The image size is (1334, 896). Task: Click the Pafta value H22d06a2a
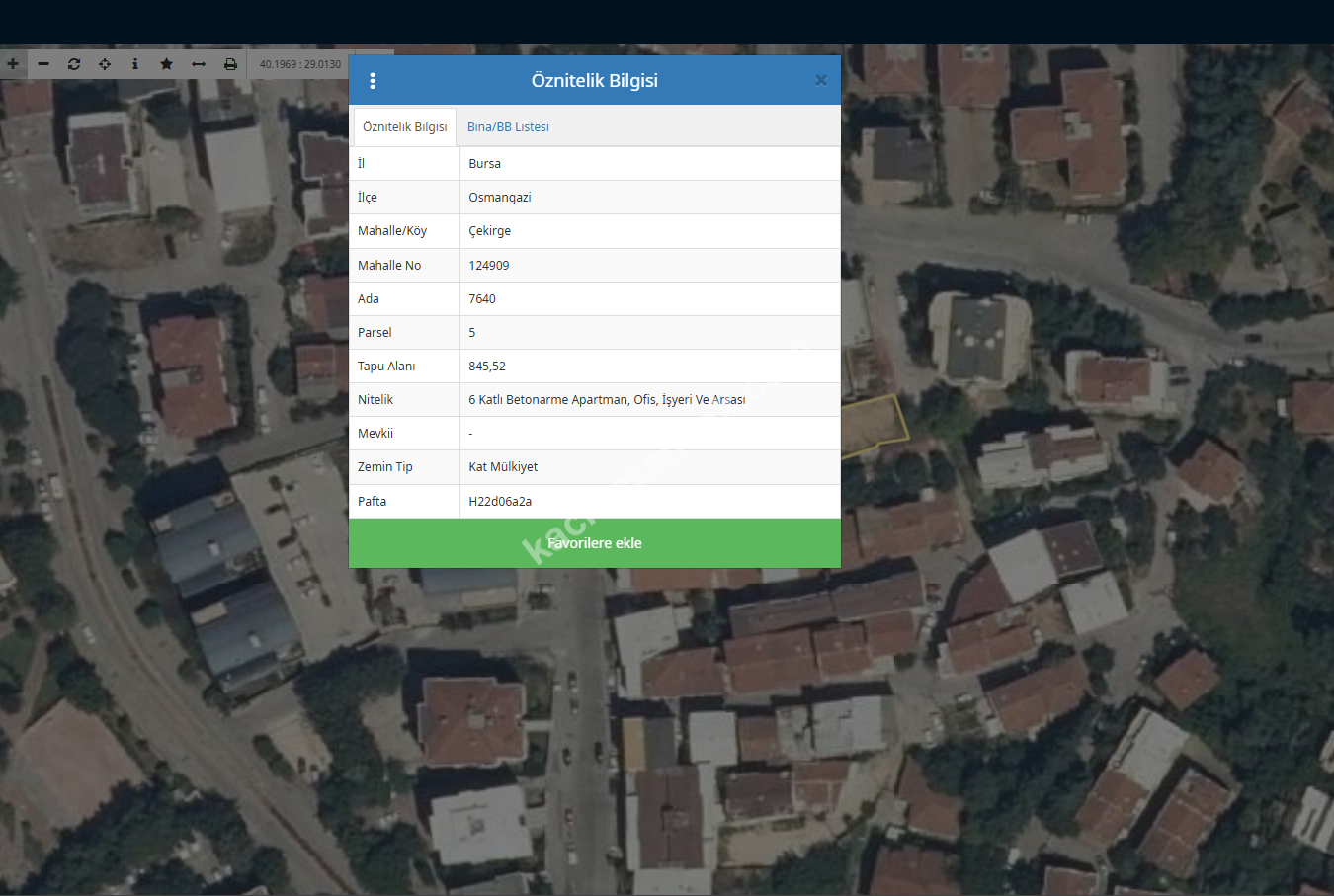[x=500, y=502]
